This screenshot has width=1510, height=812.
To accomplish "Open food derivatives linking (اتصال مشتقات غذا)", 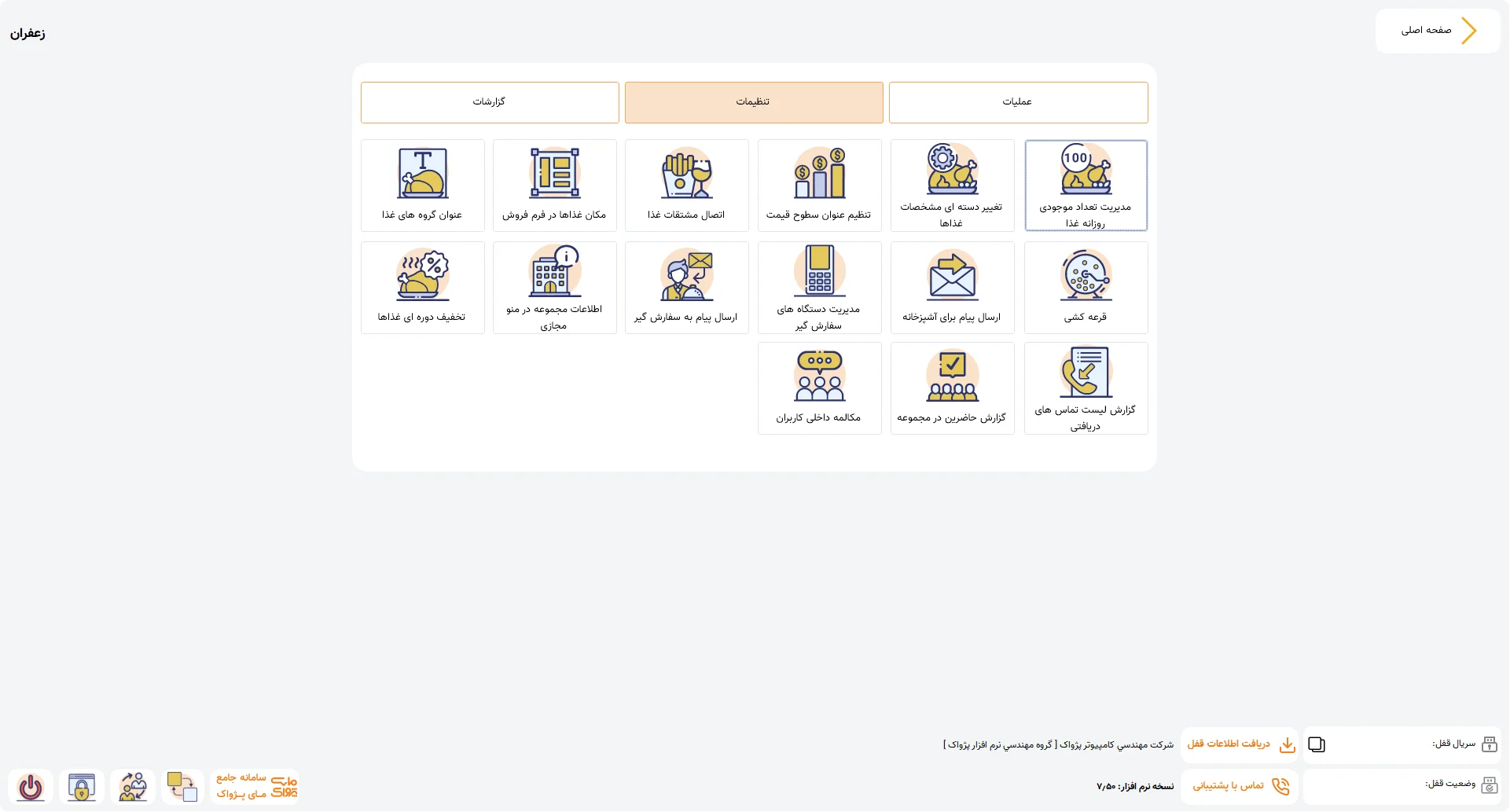I will (686, 186).
